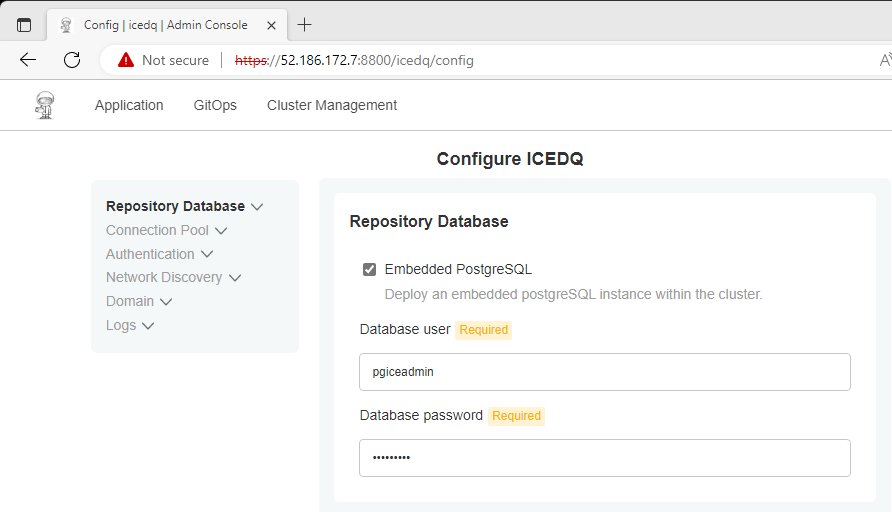Select Authentication in the sidebar
Image resolution: width=892 pixels, height=512 pixels.
pos(150,254)
